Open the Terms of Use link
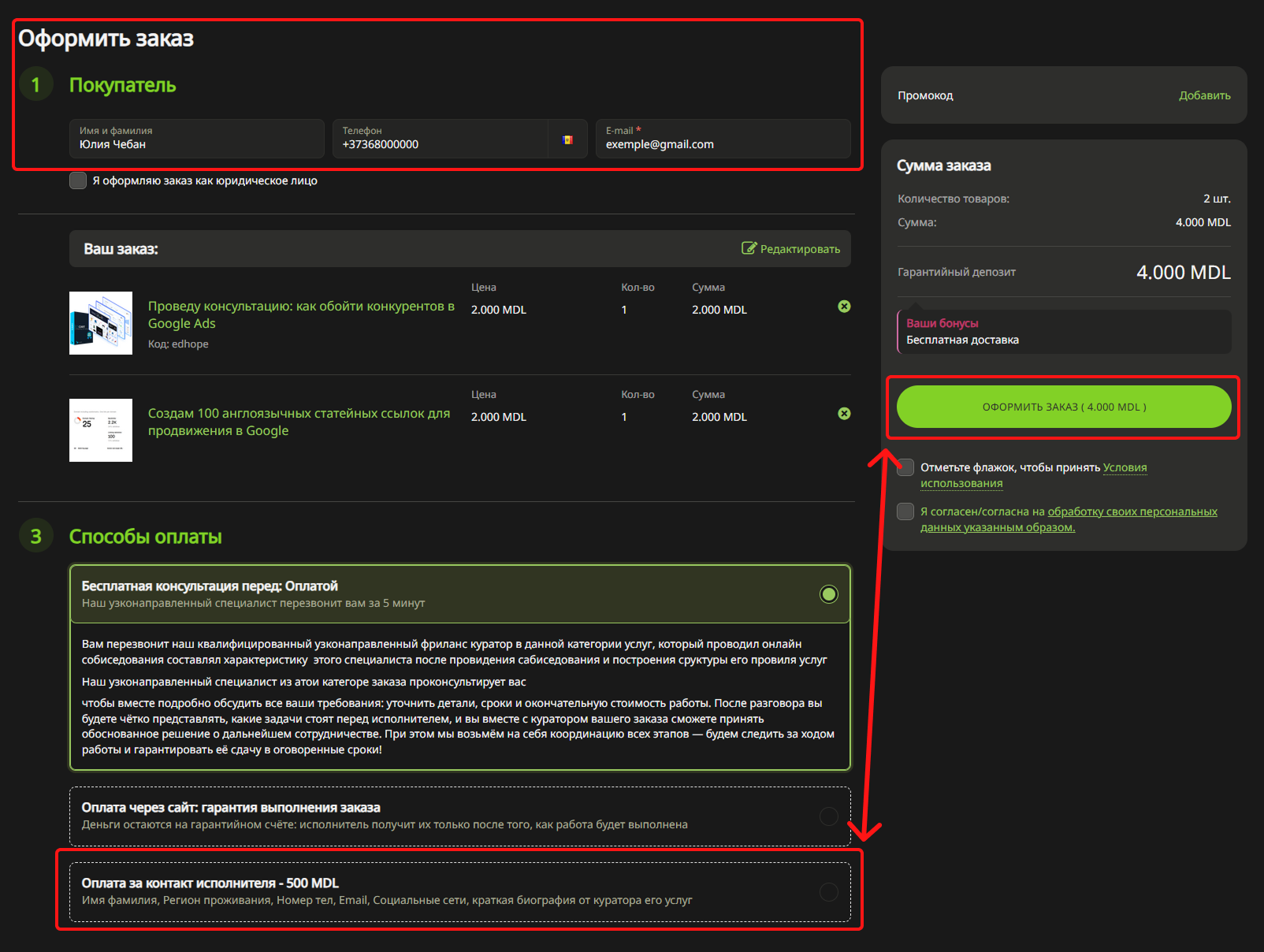Image resolution: width=1264 pixels, height=952 pixels. (1125, 467)
